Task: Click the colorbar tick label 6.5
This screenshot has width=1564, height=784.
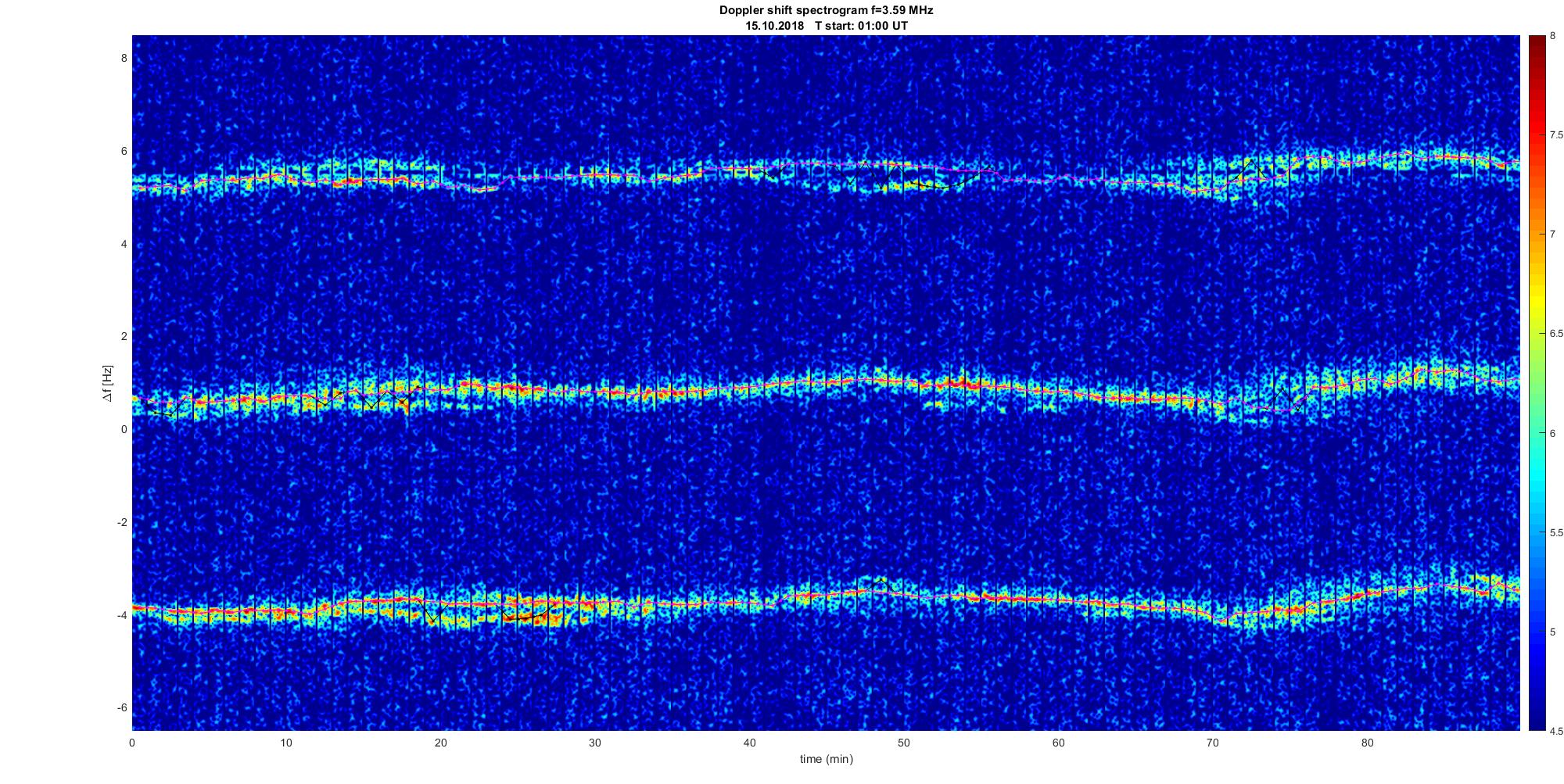Action: pyautogui.click(x=1557, y=334)
